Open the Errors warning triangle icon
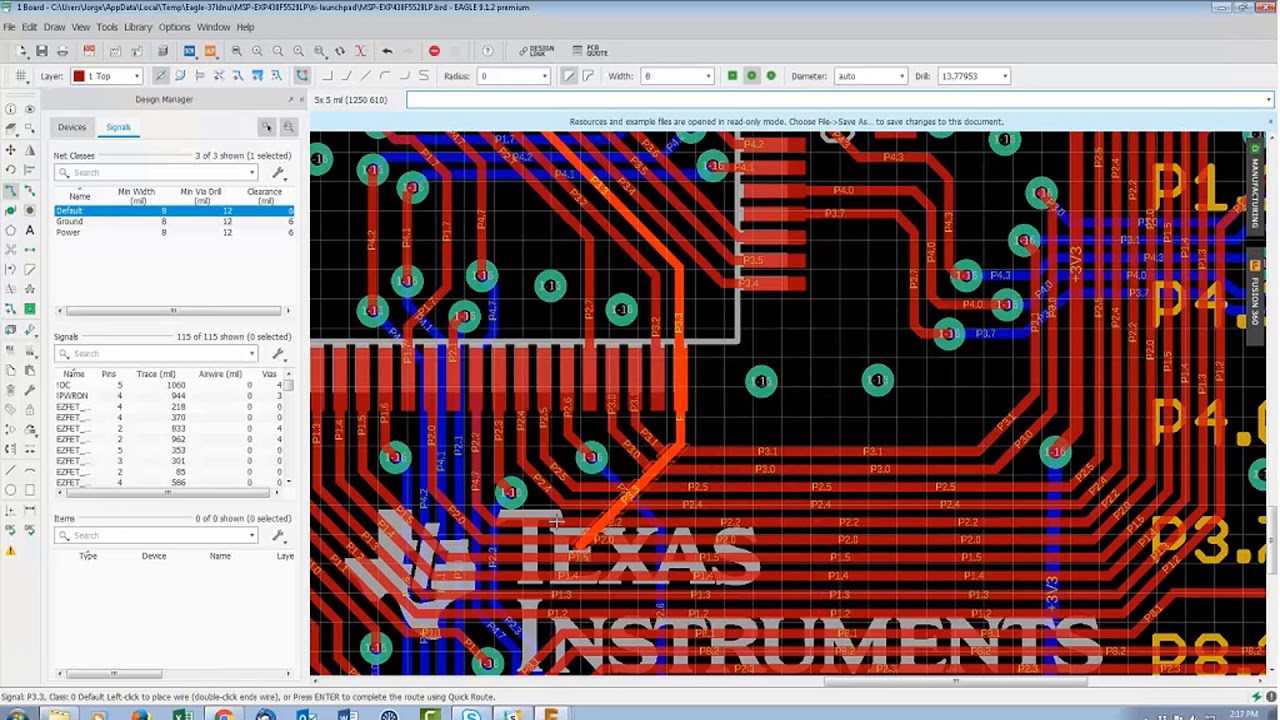The height and width of the screenshot is (720, 1280). (11, 550)
